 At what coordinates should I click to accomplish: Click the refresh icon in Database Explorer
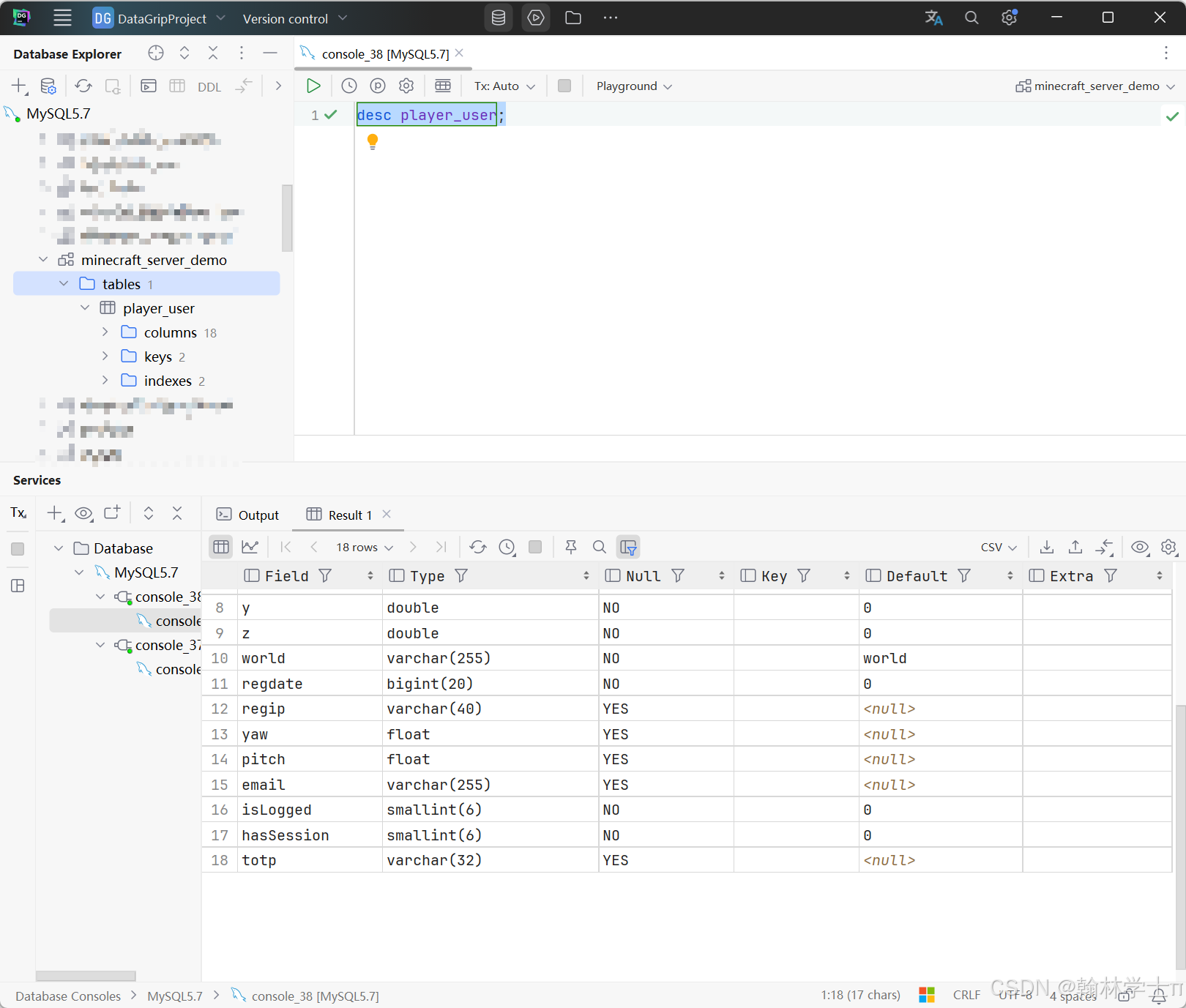tap(83, 86)
